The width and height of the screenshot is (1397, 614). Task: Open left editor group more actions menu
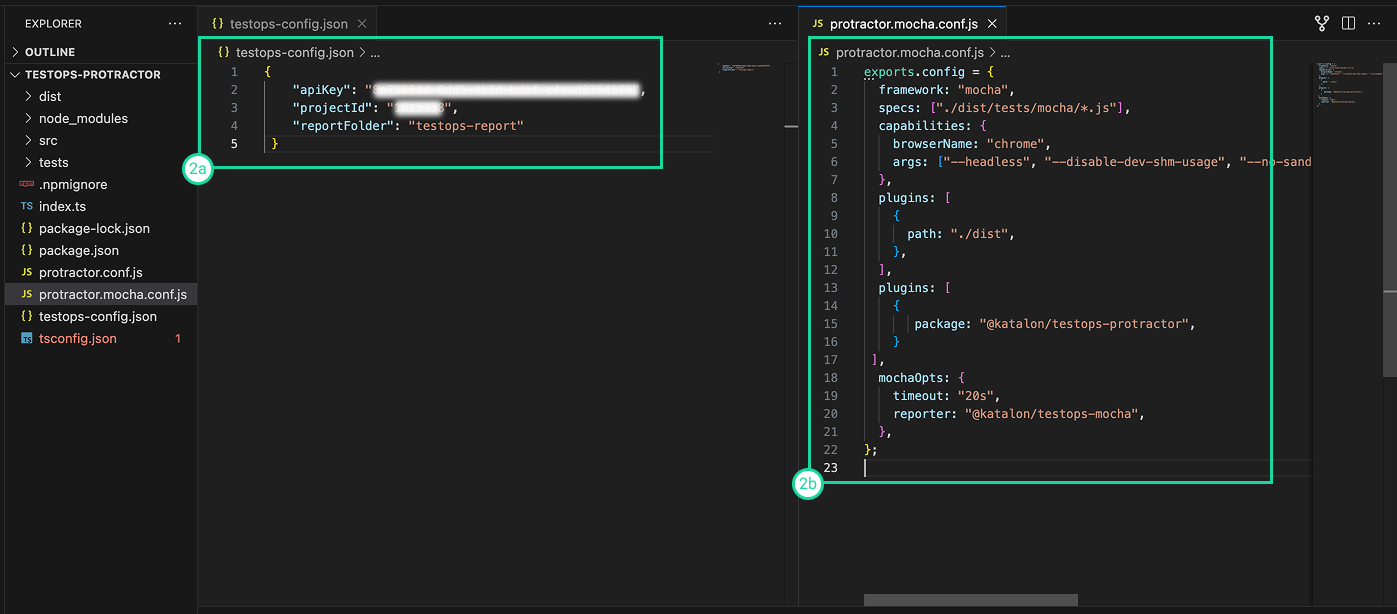[775, 23]
